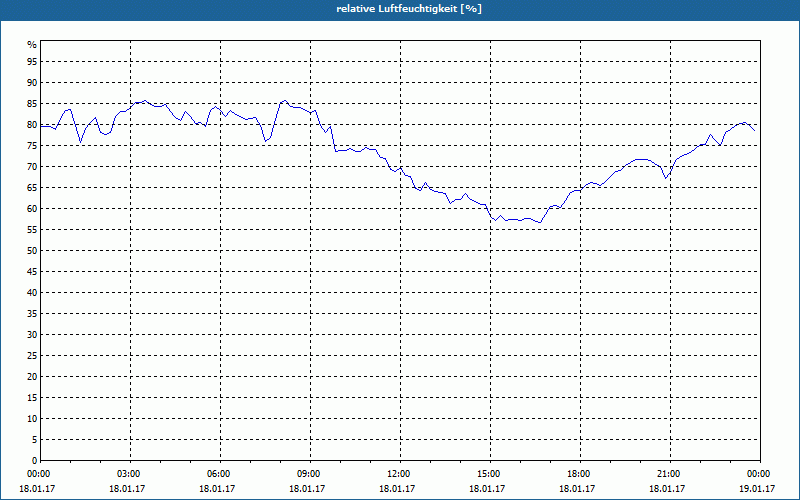
Task: Select the 40 y-axis label
Action: (x=32, y=292)
